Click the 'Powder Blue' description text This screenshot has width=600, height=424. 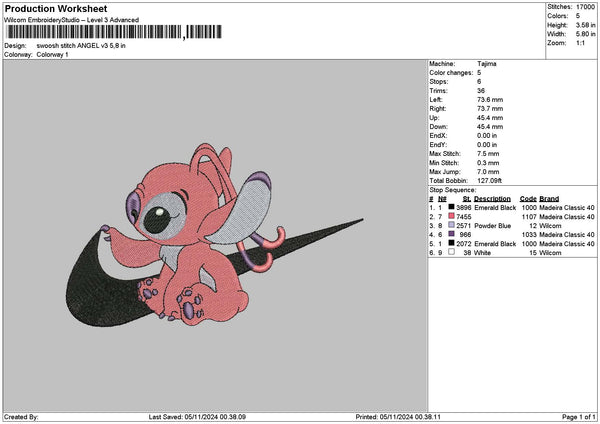tap(492, 226)
